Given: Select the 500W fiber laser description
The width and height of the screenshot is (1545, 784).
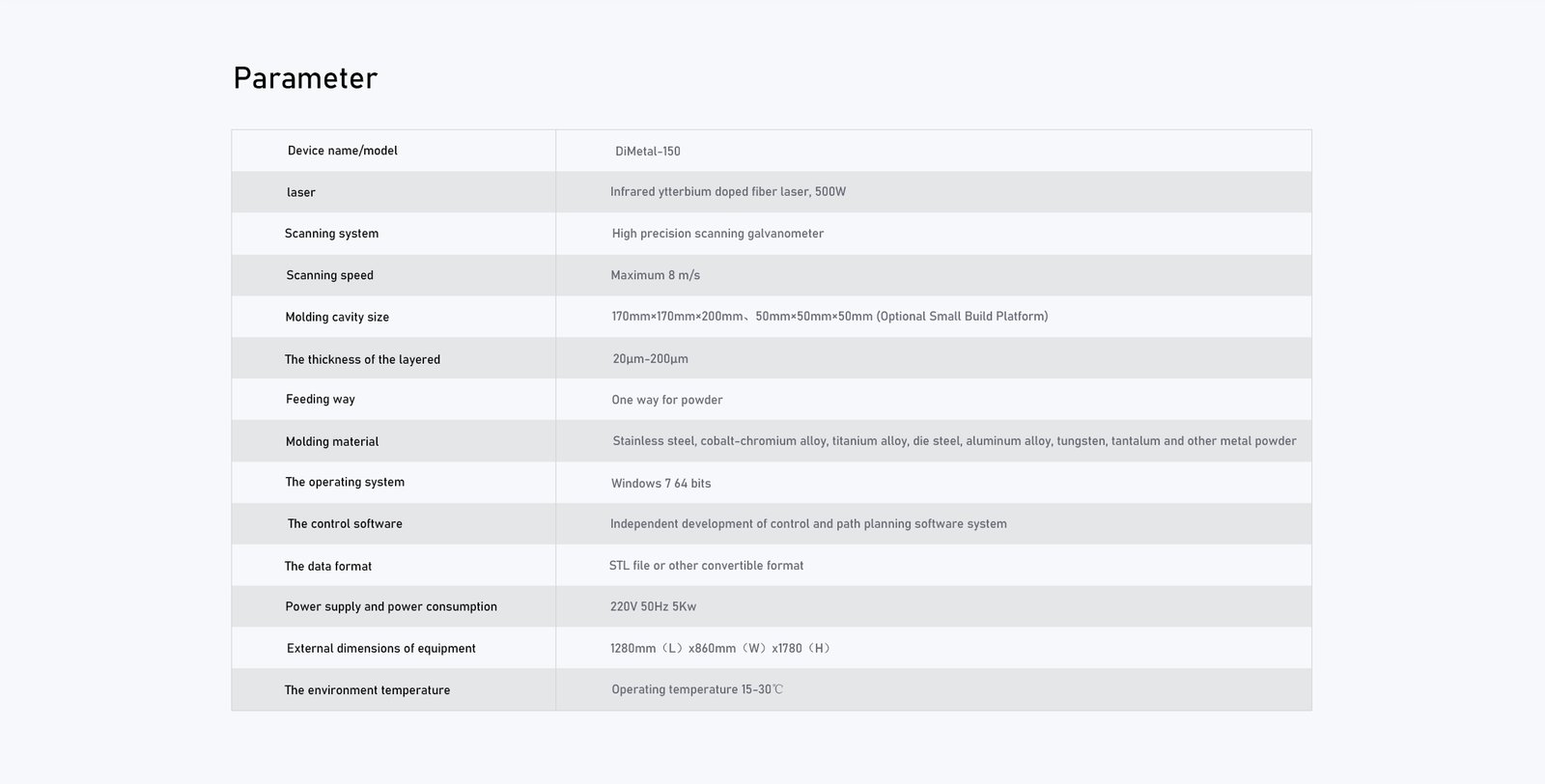Looking at the screenshot, I should click(x=728, y=192).
